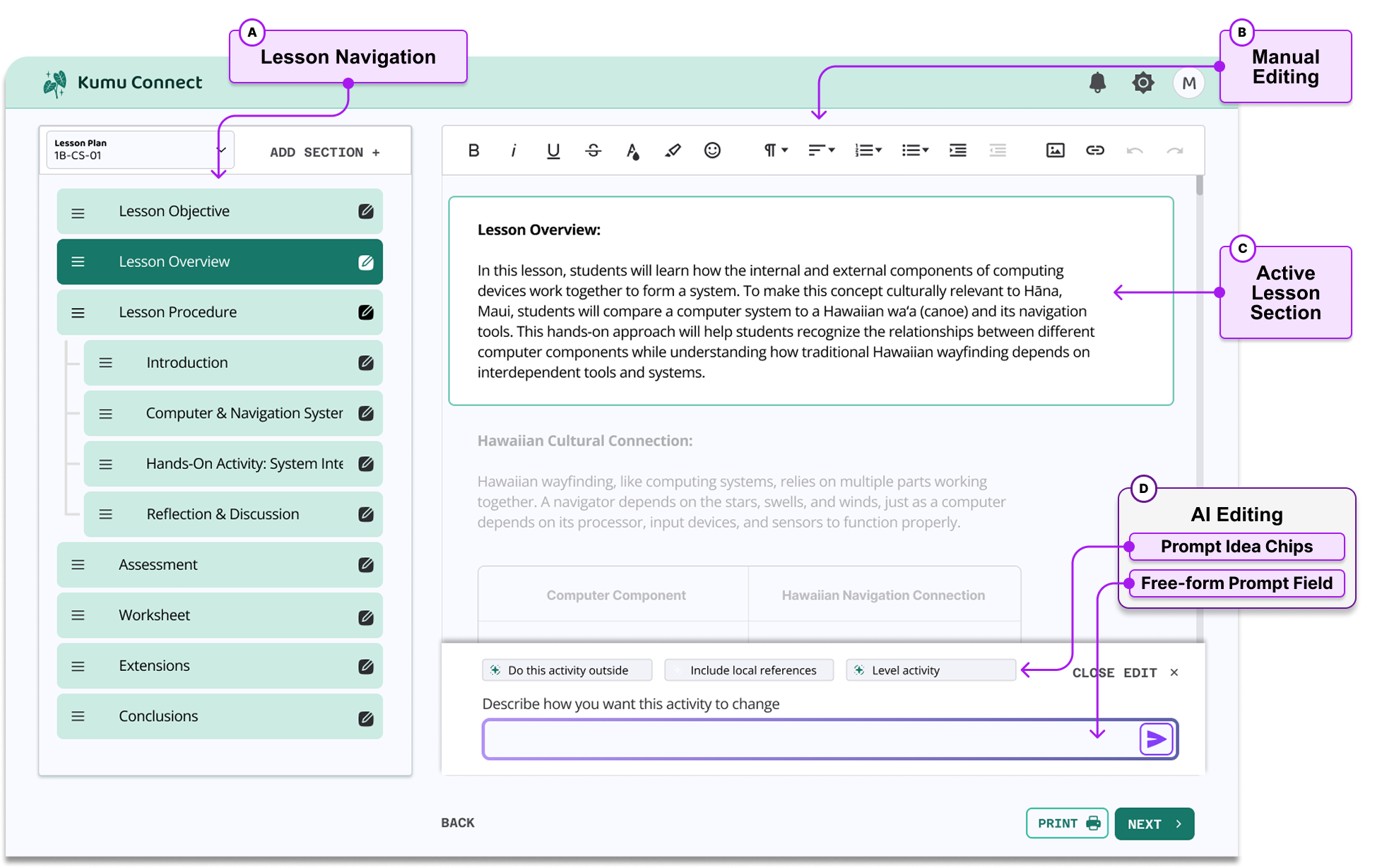Select Lesson Overview section

(220, 262)
